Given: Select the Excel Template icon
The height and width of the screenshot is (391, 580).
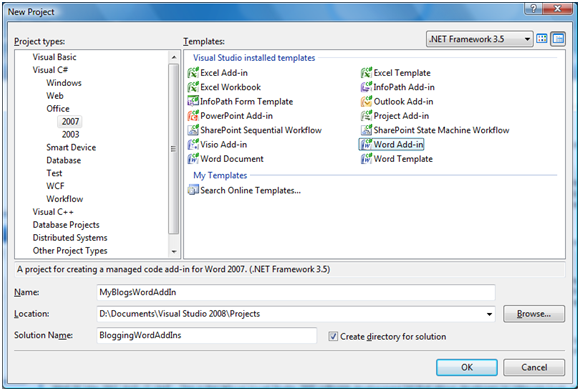Looking at the screenshot, I should 366,73.
